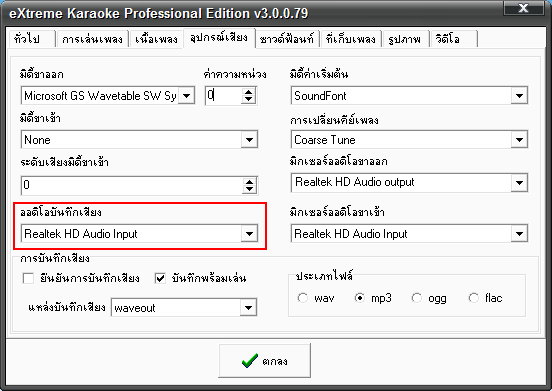
Task: Choose the ogg file type option
Action: coord(417,298)
